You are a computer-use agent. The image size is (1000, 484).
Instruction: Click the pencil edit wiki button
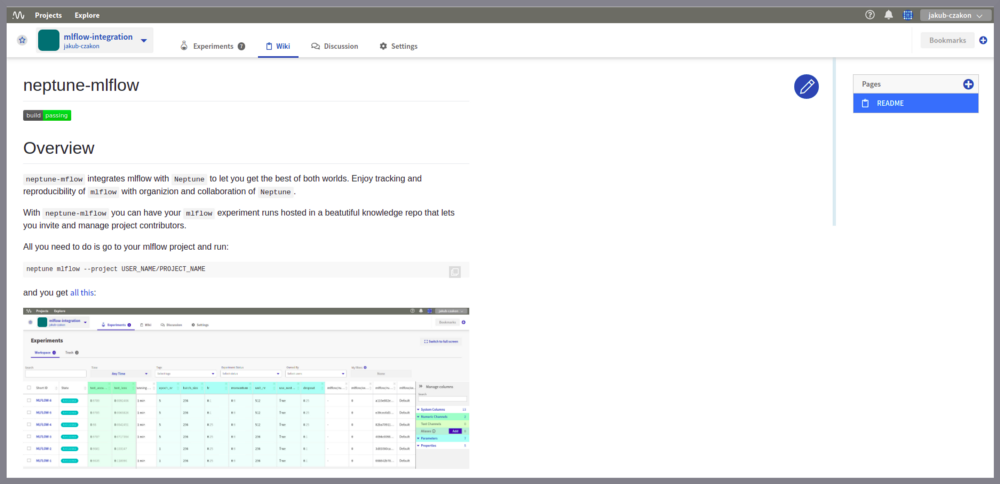coord(806,86)
